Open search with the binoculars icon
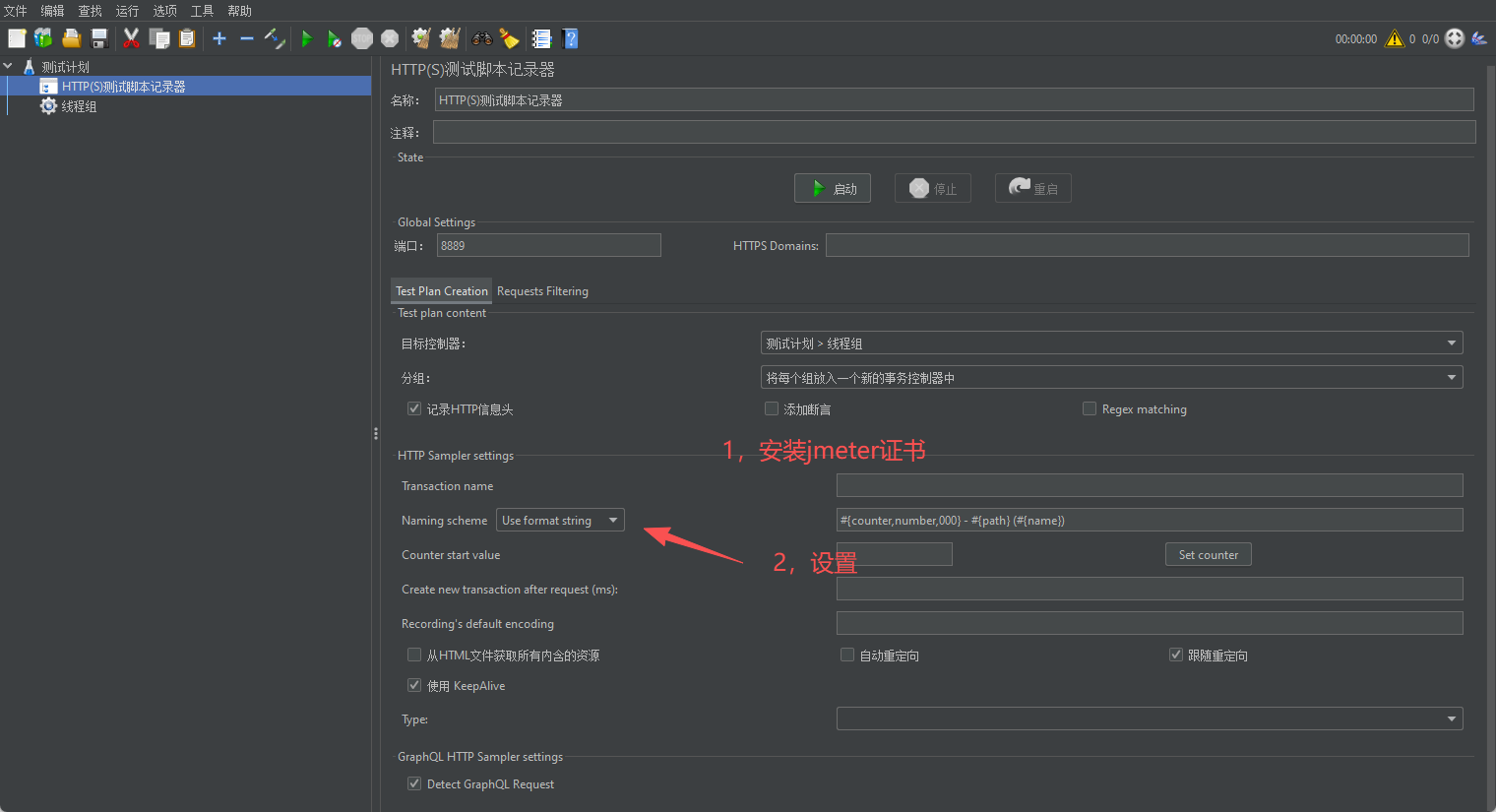 click(482, 38)
